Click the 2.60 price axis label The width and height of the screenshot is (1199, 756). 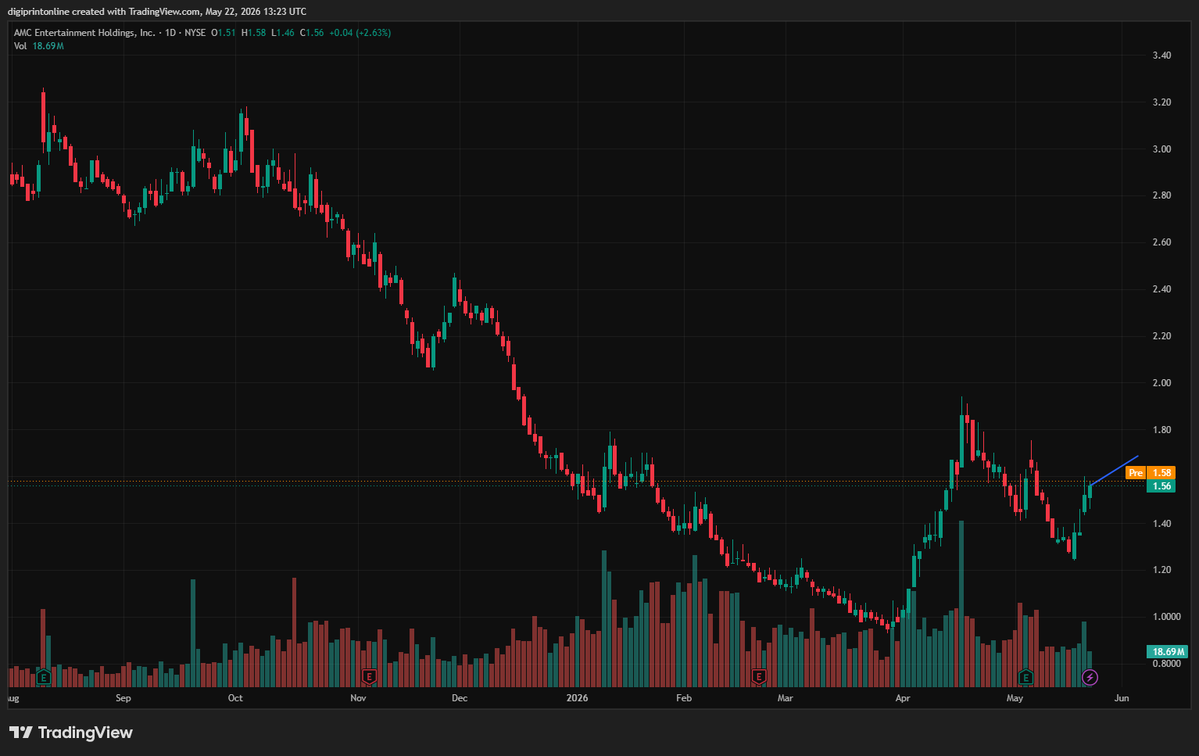1162,242
